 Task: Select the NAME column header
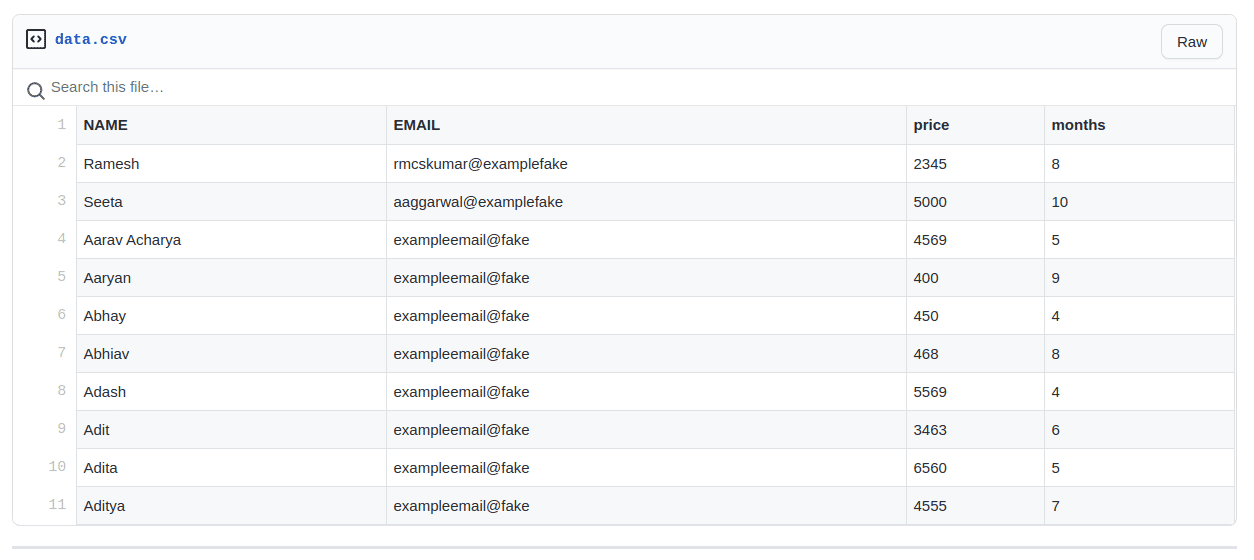coord(106,125)
